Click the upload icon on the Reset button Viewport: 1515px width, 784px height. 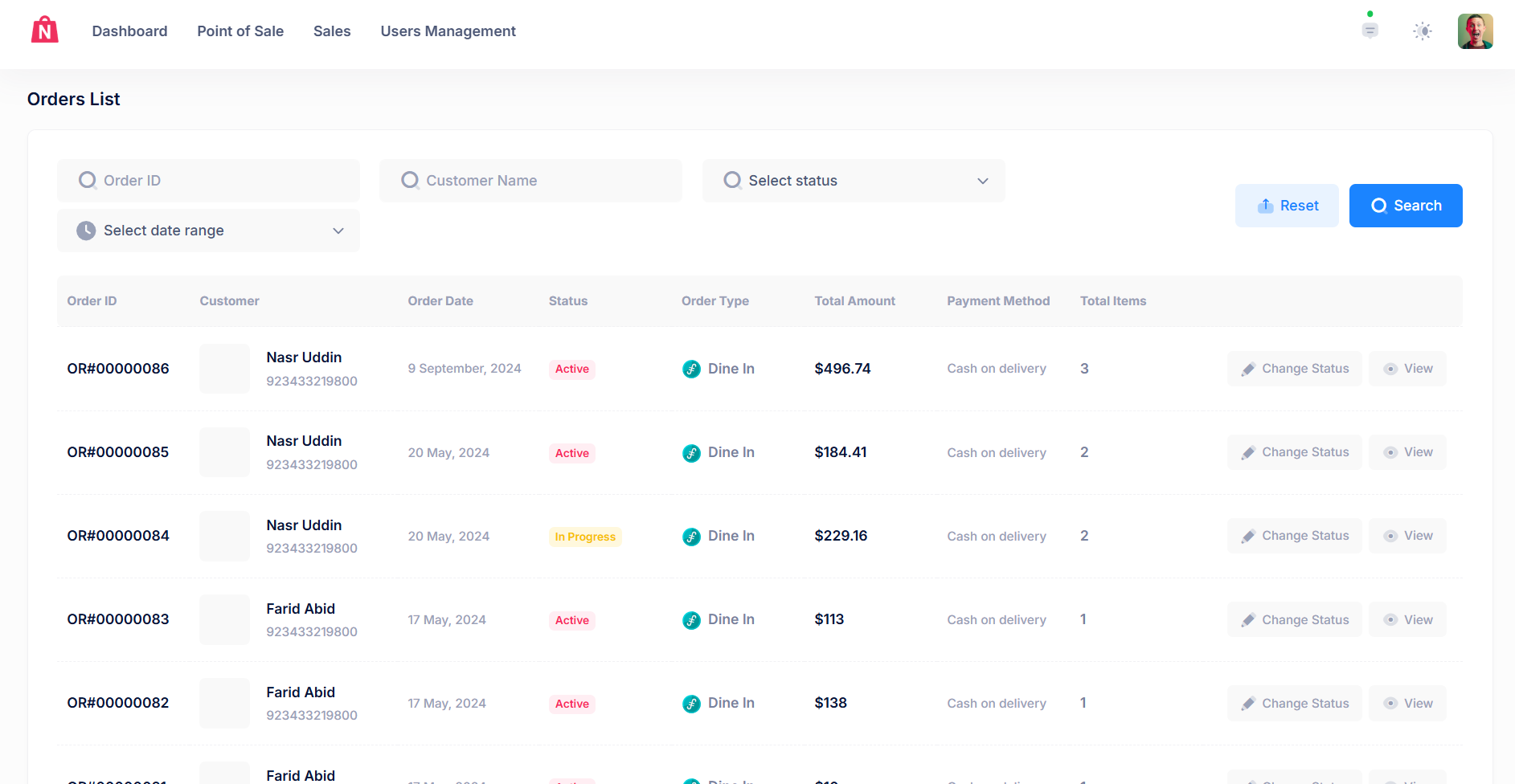click(x=1266, y=206)
